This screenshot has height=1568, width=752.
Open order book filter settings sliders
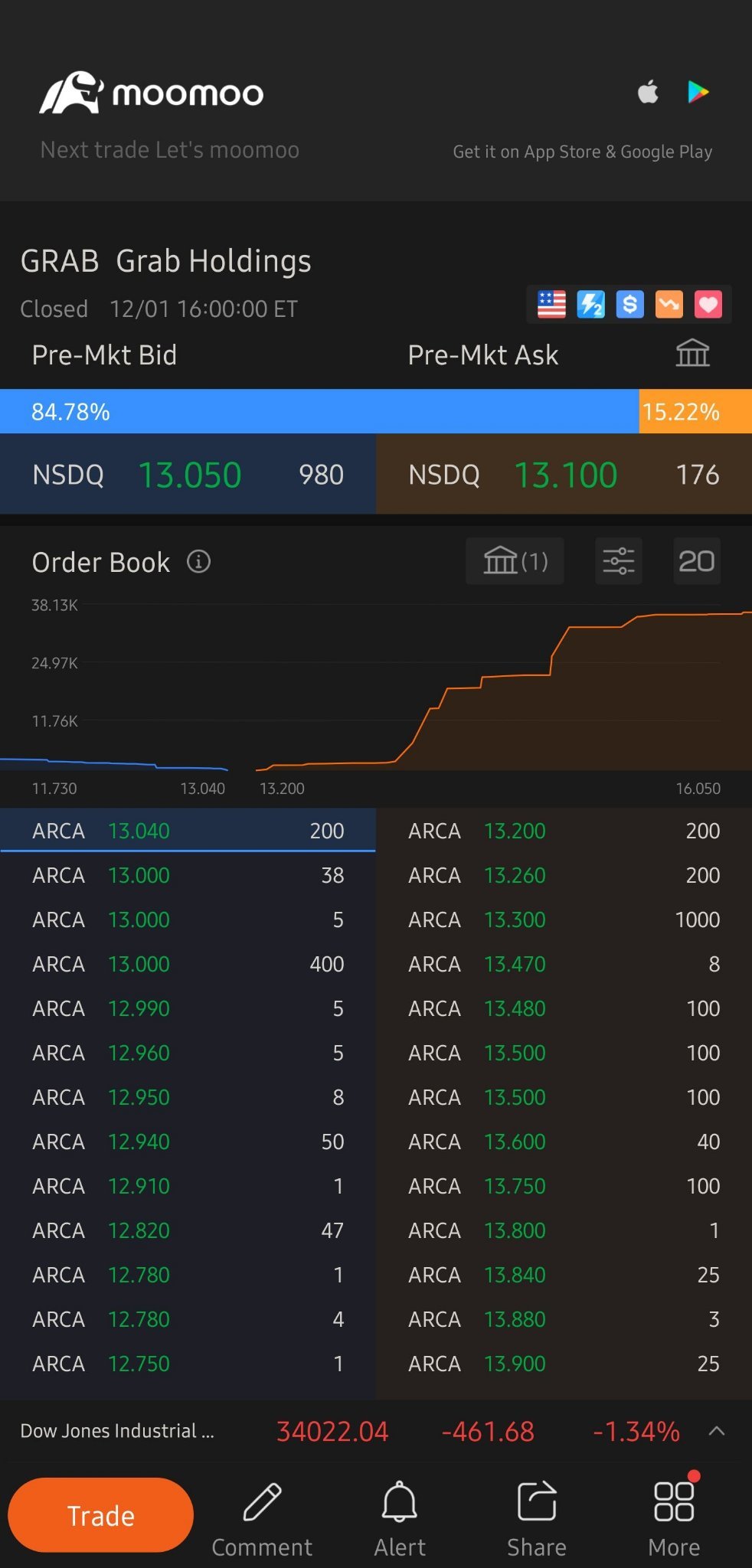619,561
